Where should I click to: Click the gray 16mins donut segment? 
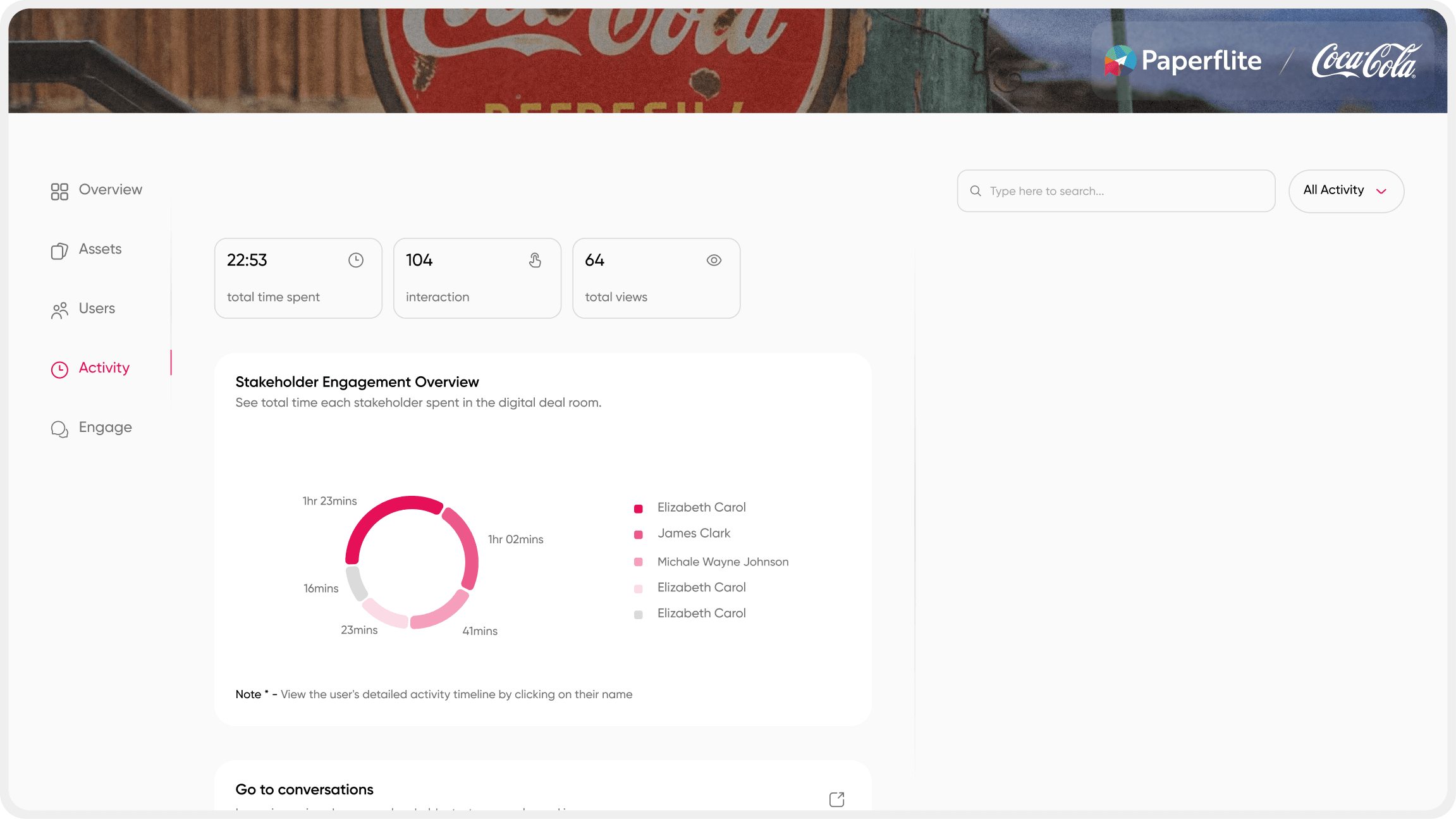357,584
